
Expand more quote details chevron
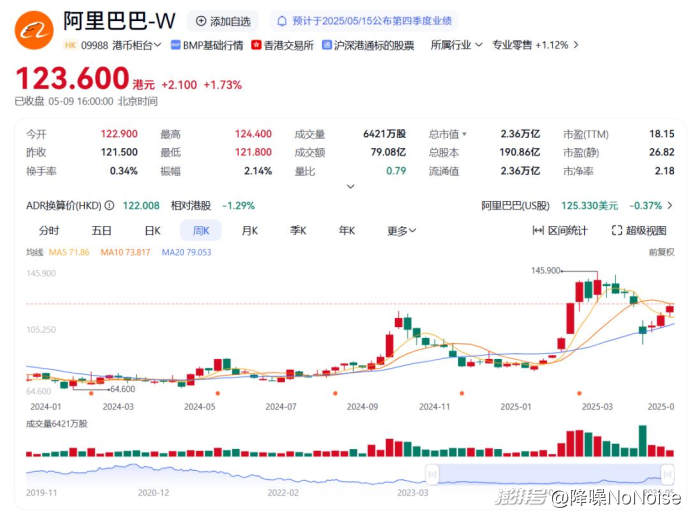coord(350,186)
